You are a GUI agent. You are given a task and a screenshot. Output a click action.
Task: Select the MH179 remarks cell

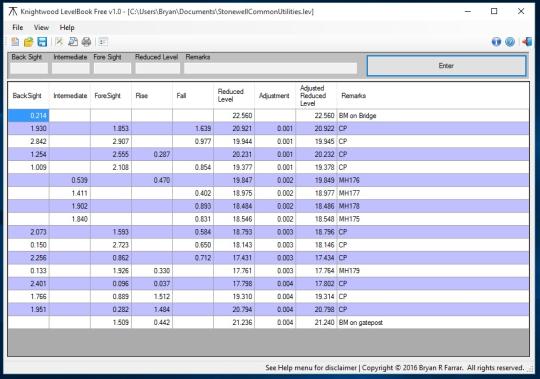(433, 271)
